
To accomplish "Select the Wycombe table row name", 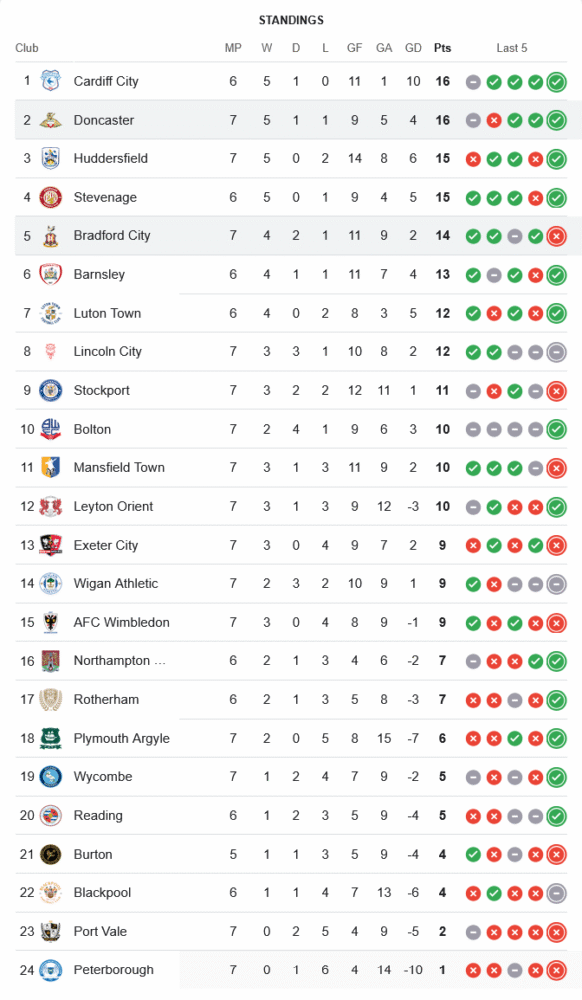I will (x=103, y=777).
